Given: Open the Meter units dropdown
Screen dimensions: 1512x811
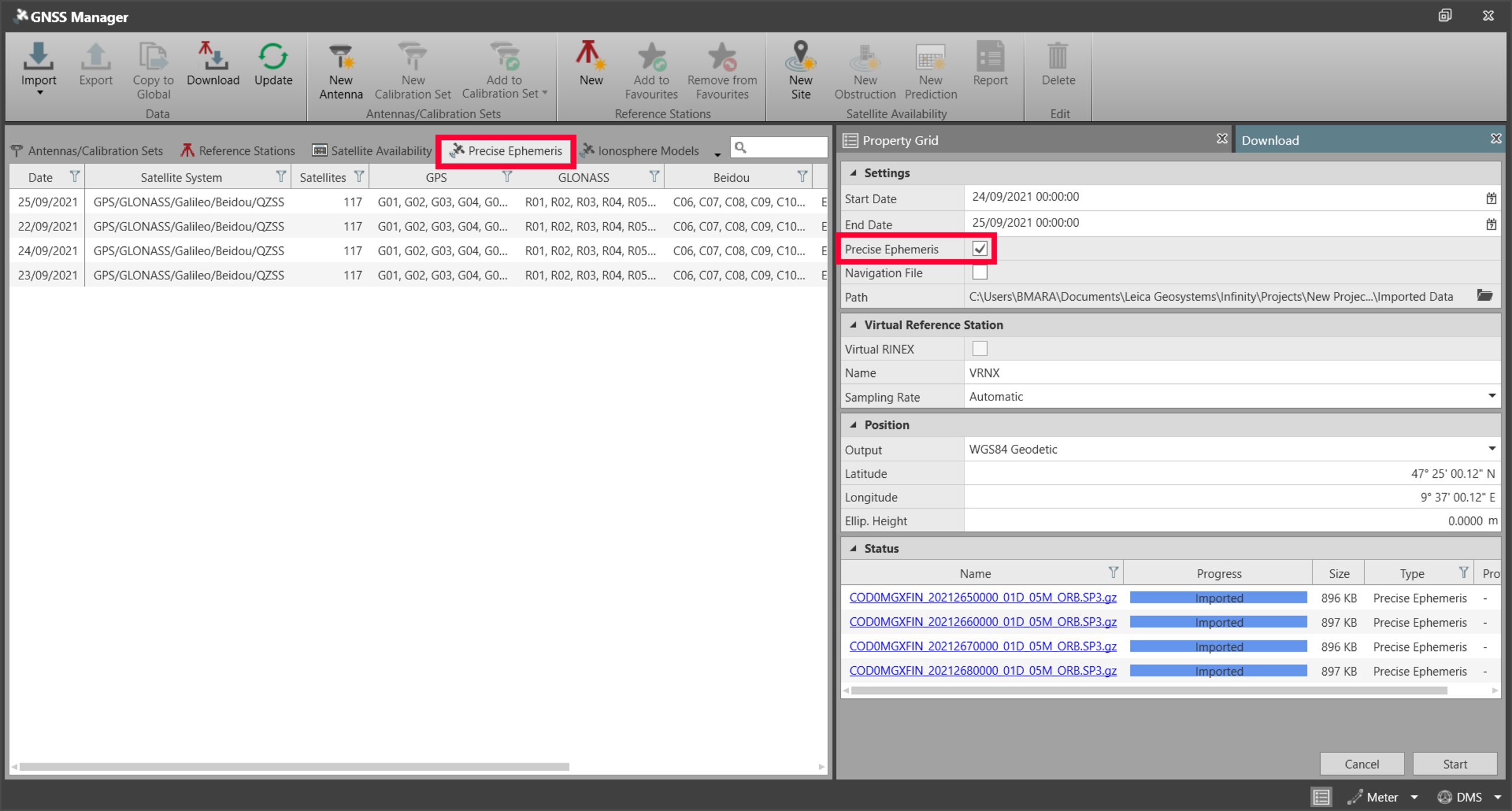Looking at the screenshot, I should coord(1414,797).
